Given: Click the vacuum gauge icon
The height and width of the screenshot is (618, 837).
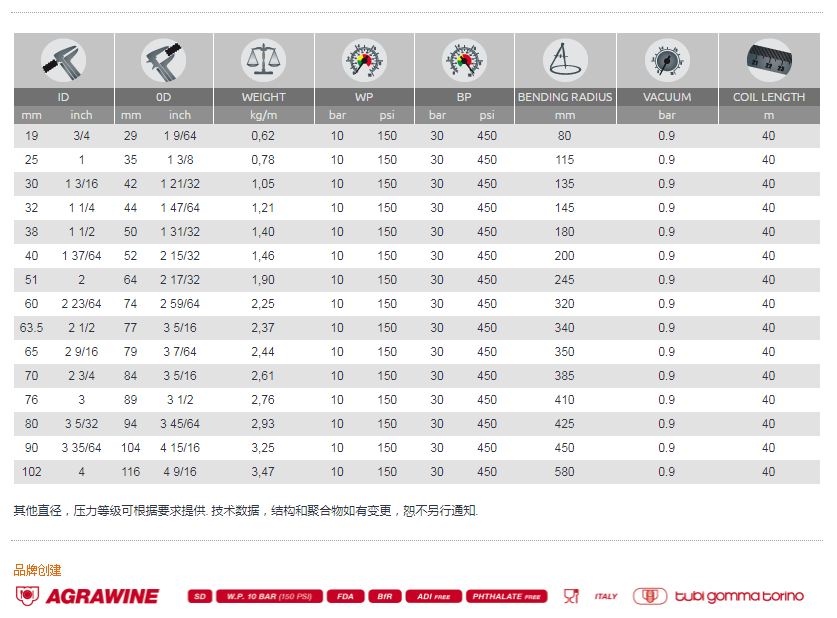Looking at the screenshot, I should [x=667, y=60].
